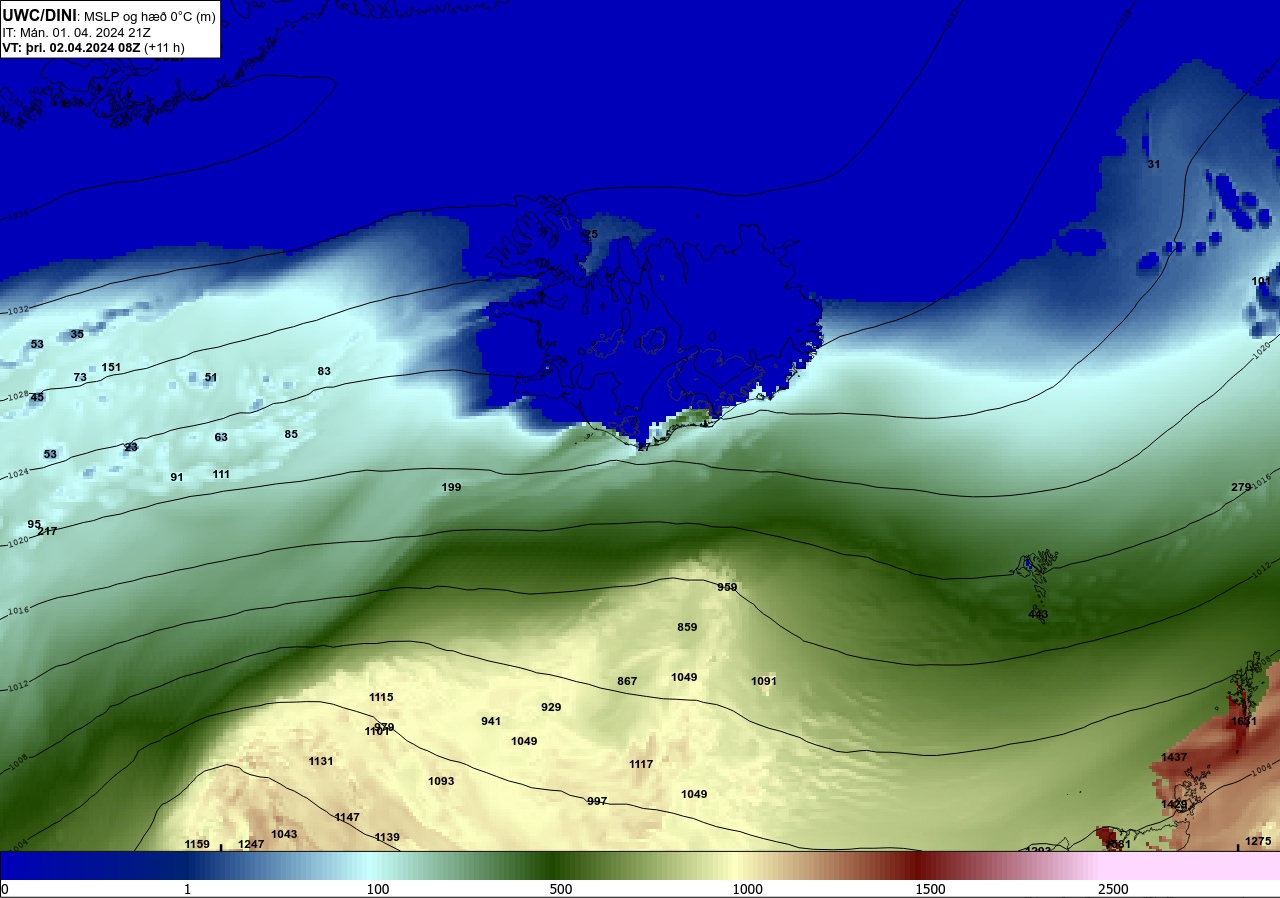Click the value 929 on the map

point(551,707)
